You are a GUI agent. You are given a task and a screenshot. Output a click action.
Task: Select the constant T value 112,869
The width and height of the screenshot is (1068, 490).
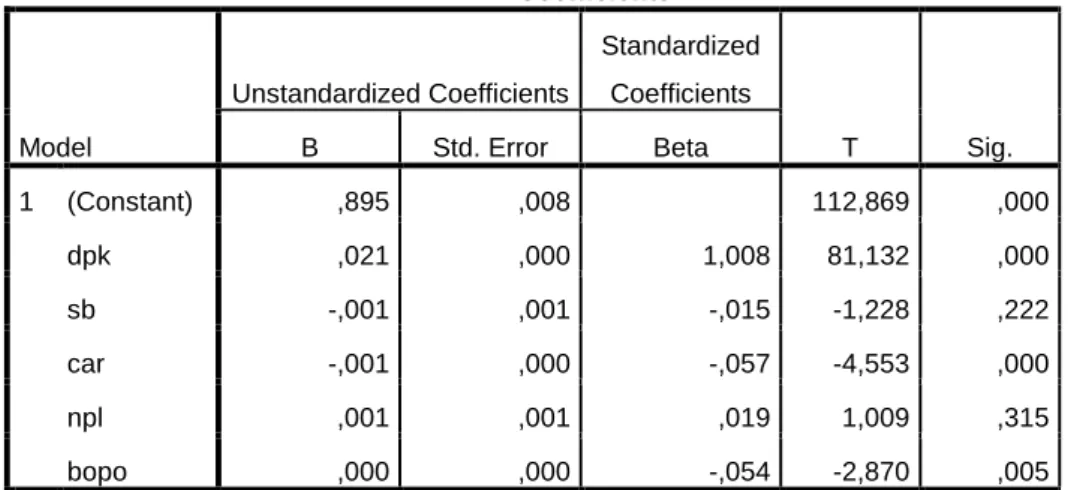[x=861, y=202]
